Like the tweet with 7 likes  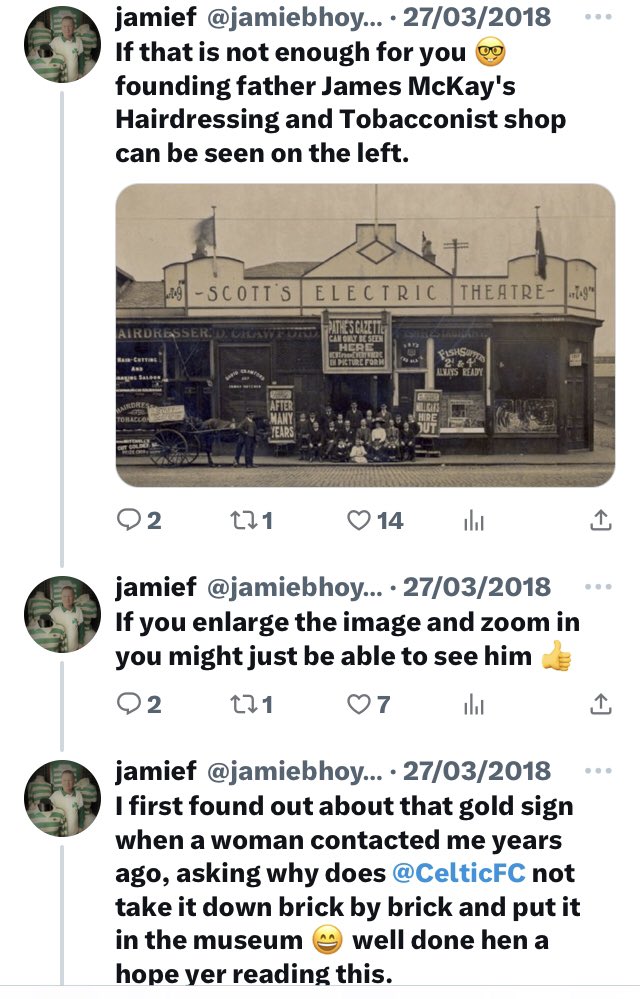pyautogui.click(x=369, y=705)
